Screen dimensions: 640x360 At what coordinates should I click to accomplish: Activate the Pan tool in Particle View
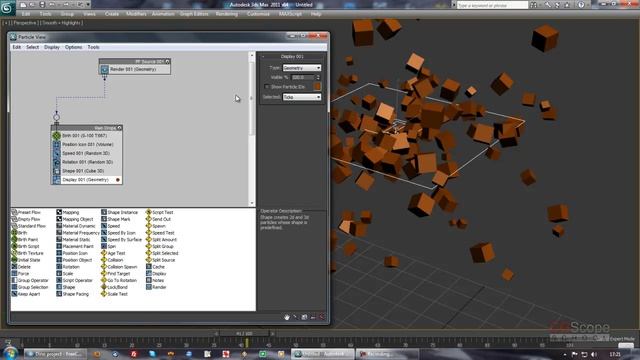[x=287, y=317]
